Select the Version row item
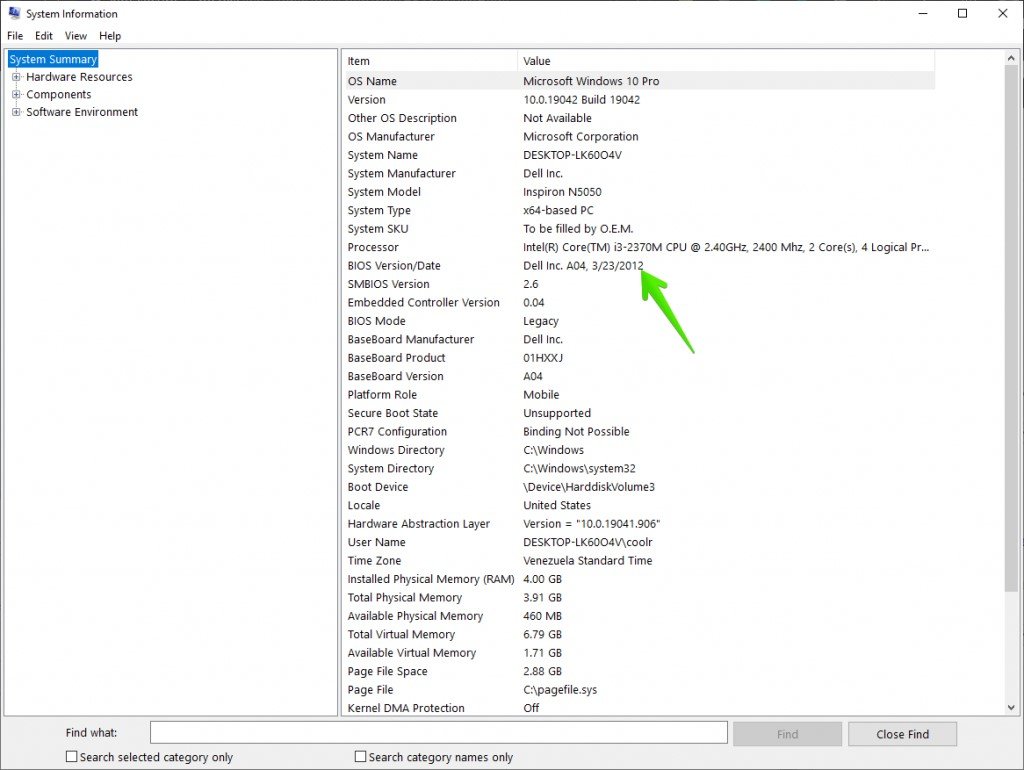1024x770 pixels. (639, 100)
